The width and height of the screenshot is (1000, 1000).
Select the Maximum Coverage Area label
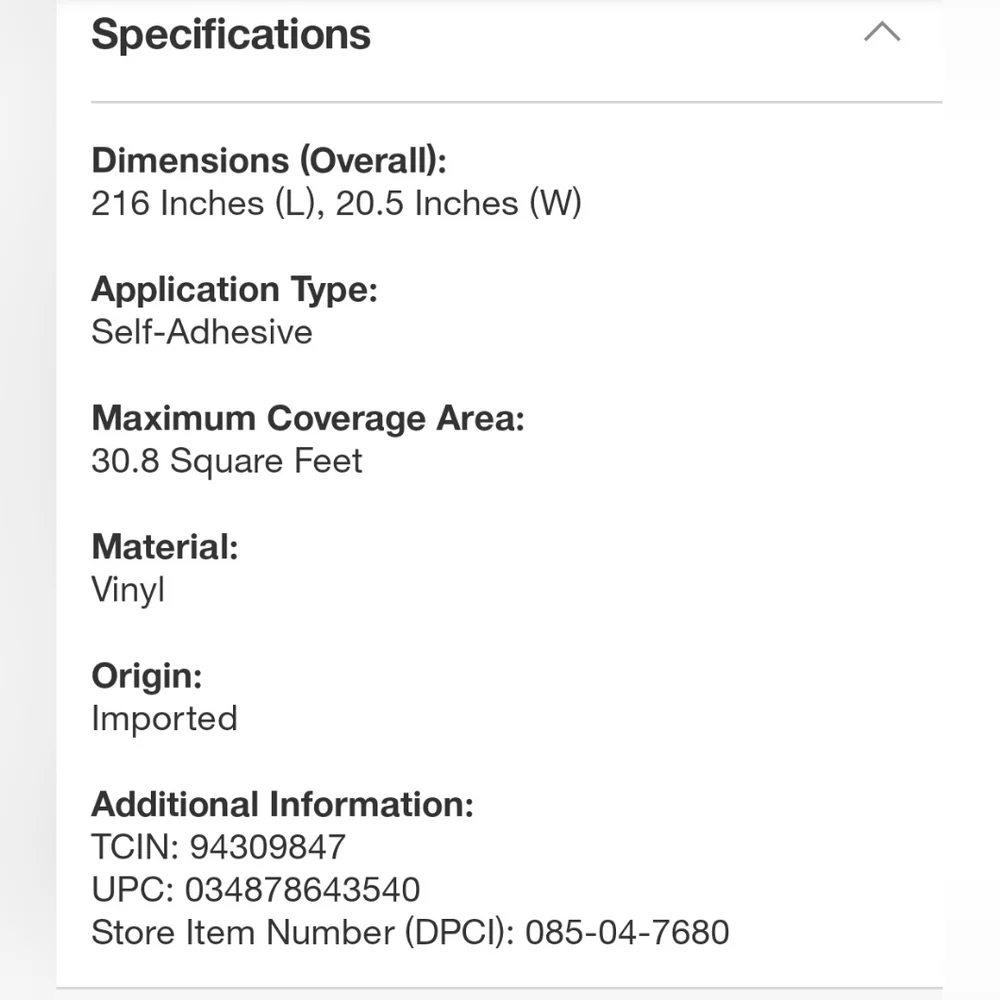307,418
